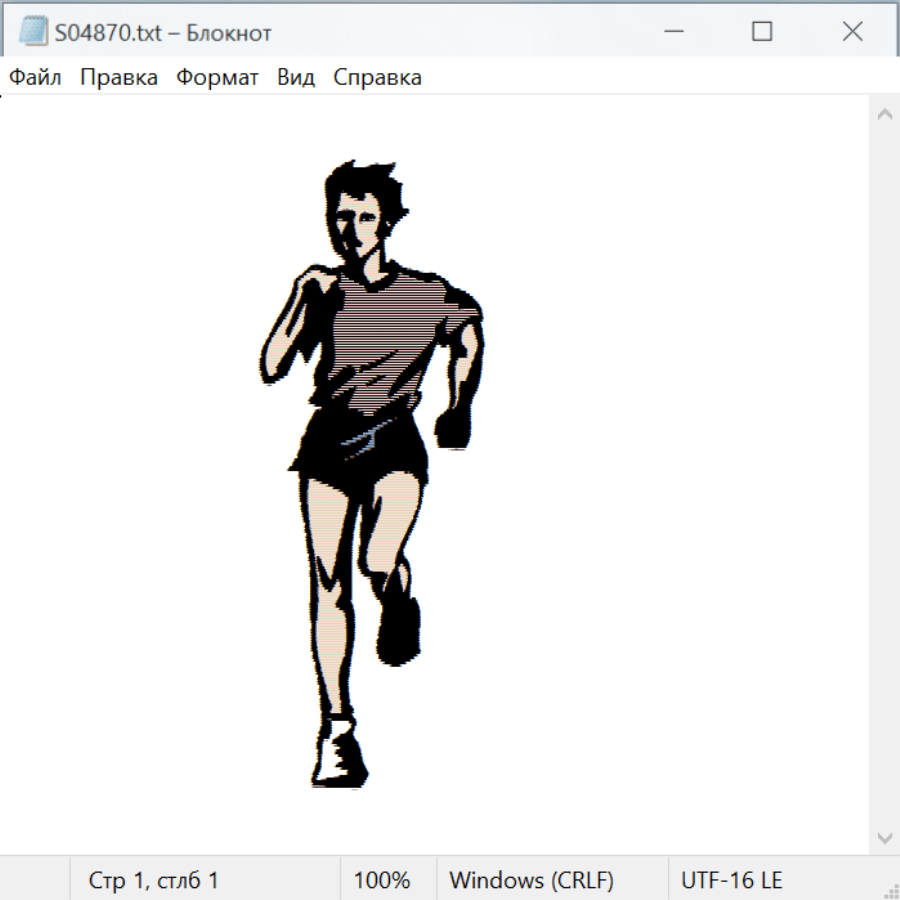
Task: Click the Стр 1, стлб 1 status field
Action: point(154,881)
